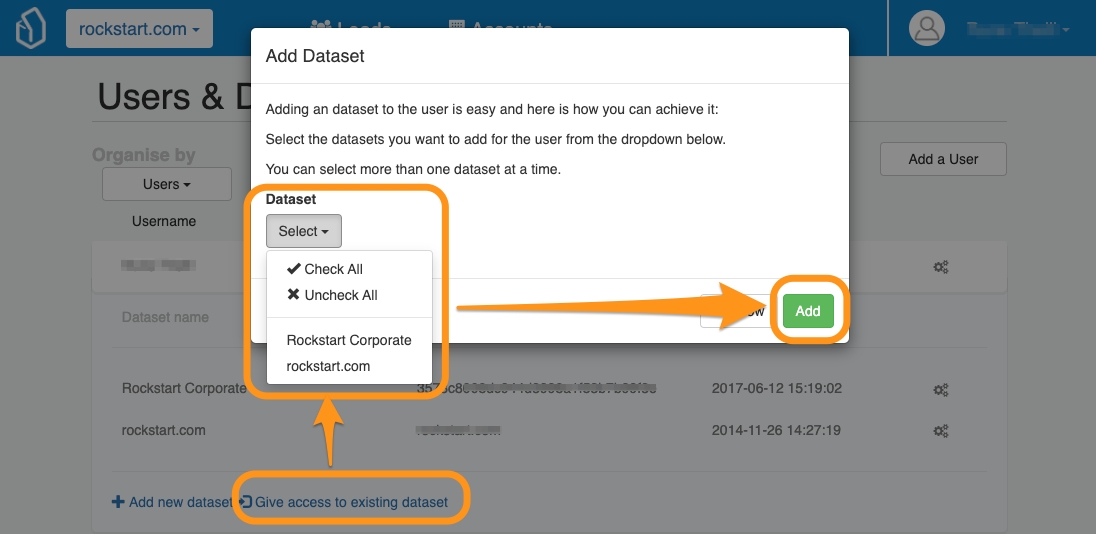Click the user avatar icon

point(927,28)
